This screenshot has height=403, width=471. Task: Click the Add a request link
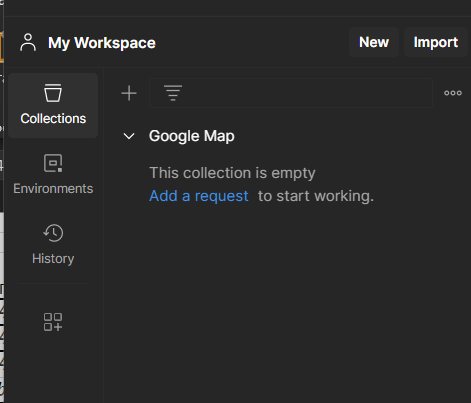[199, 196]
